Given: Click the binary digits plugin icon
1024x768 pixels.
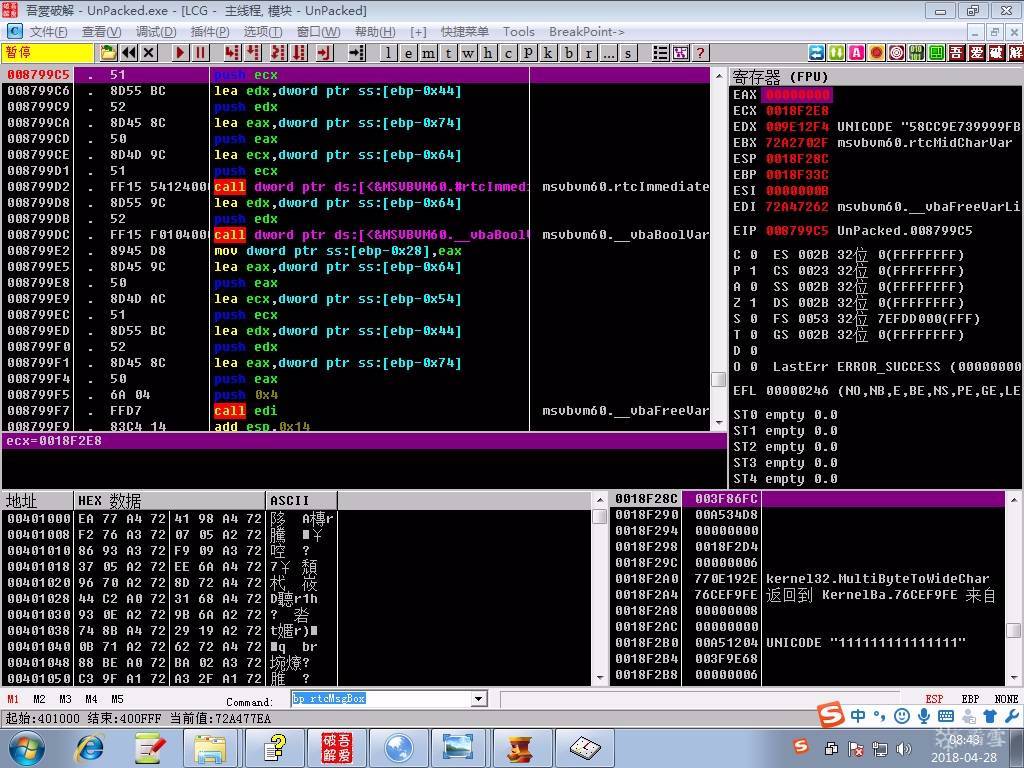Looking at the screenshot, I should pyautogui.click(x=916, y=53).
